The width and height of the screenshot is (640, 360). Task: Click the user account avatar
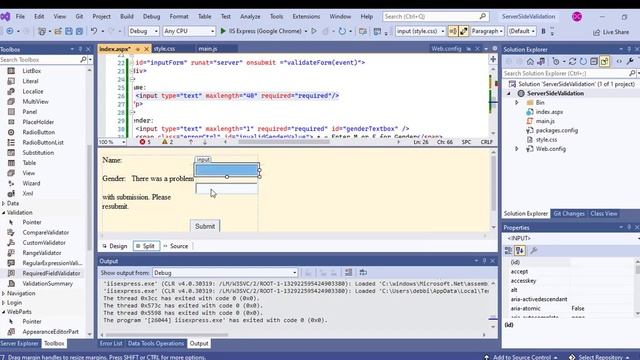click(x=577, y=17)
